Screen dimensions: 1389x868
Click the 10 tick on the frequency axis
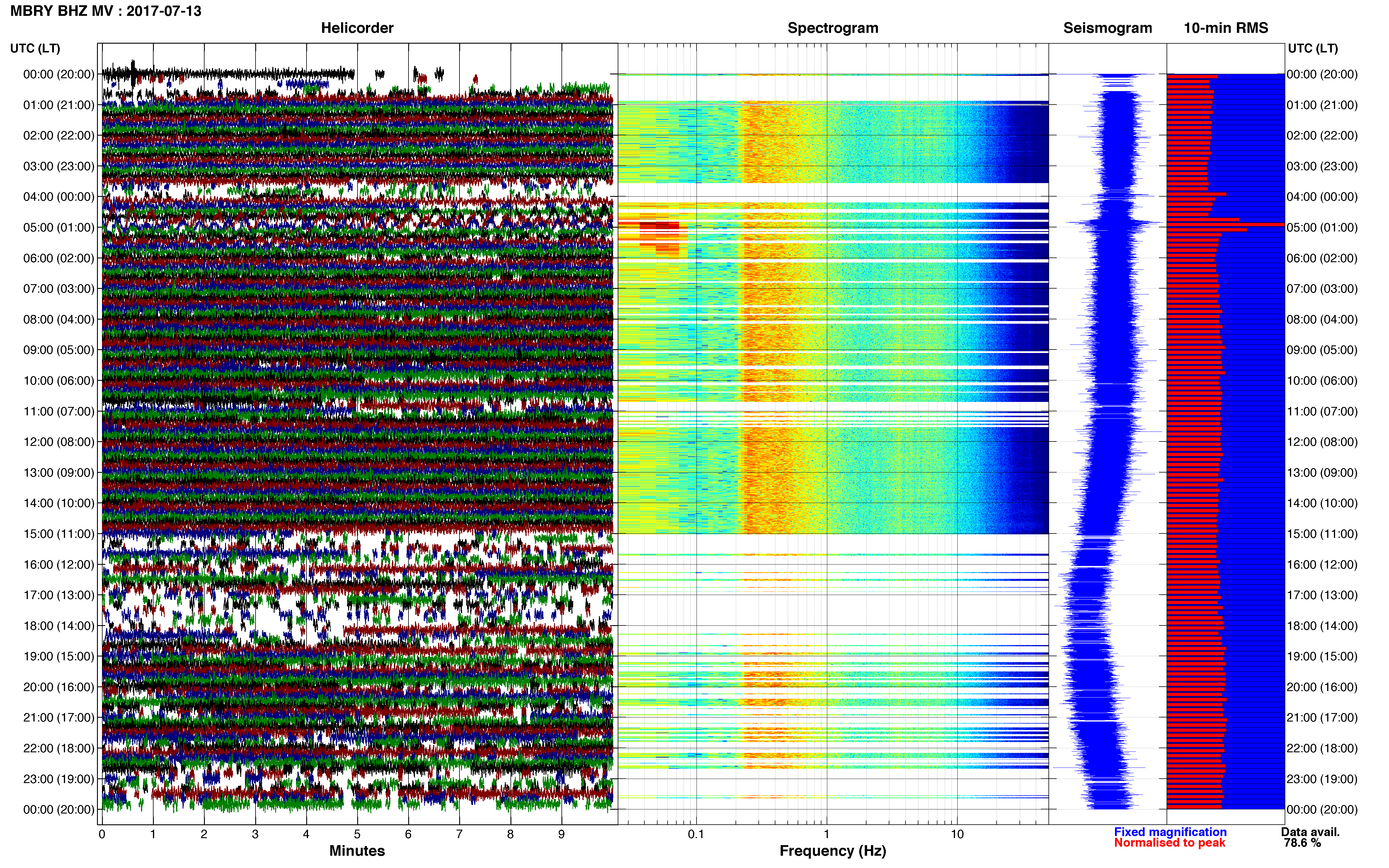[x=957, y=834]
